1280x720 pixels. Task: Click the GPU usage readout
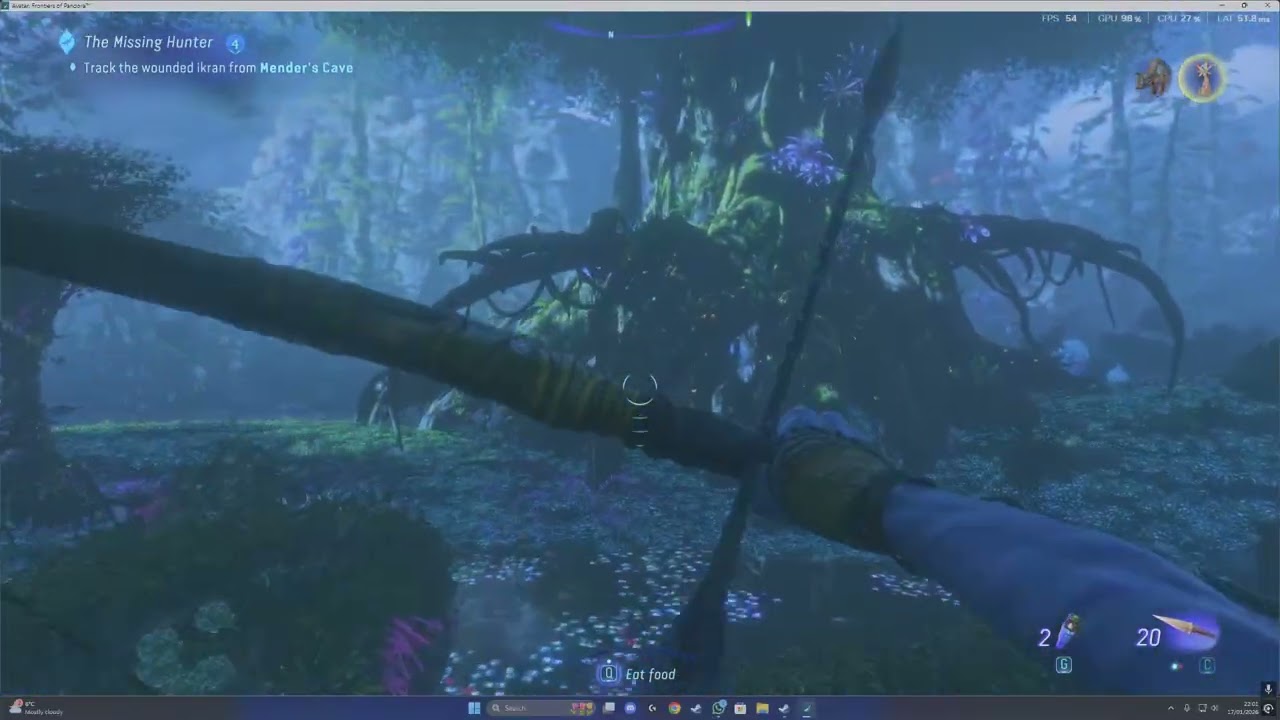[1119, 18]
